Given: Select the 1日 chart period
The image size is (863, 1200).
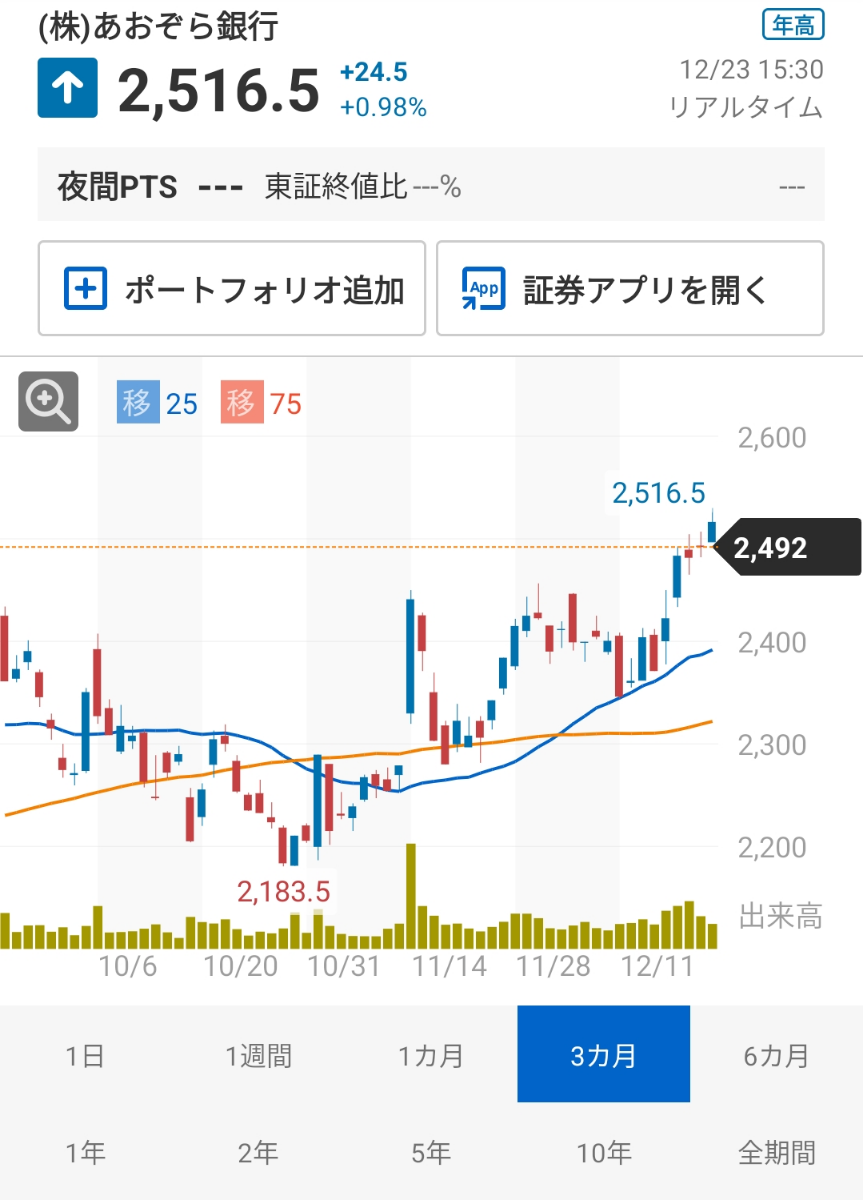Looking at the screenshot, I should coord(85,1055).
